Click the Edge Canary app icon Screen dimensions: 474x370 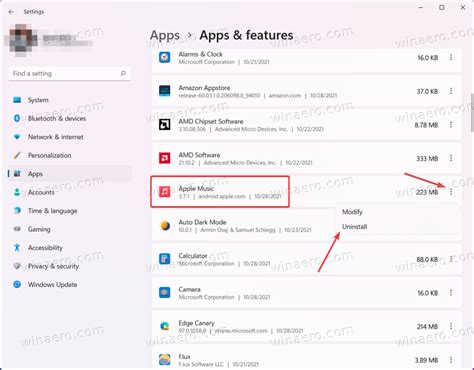tap(165, 326)
